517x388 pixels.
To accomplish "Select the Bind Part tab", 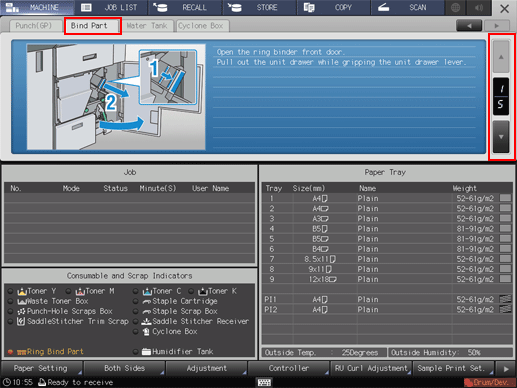I will point(91,26).
